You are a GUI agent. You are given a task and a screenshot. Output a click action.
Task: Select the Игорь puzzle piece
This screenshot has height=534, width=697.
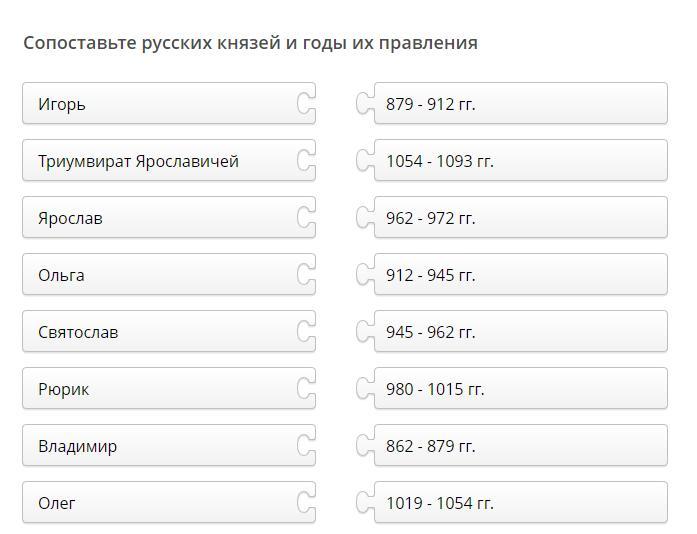tap(160, 104)
